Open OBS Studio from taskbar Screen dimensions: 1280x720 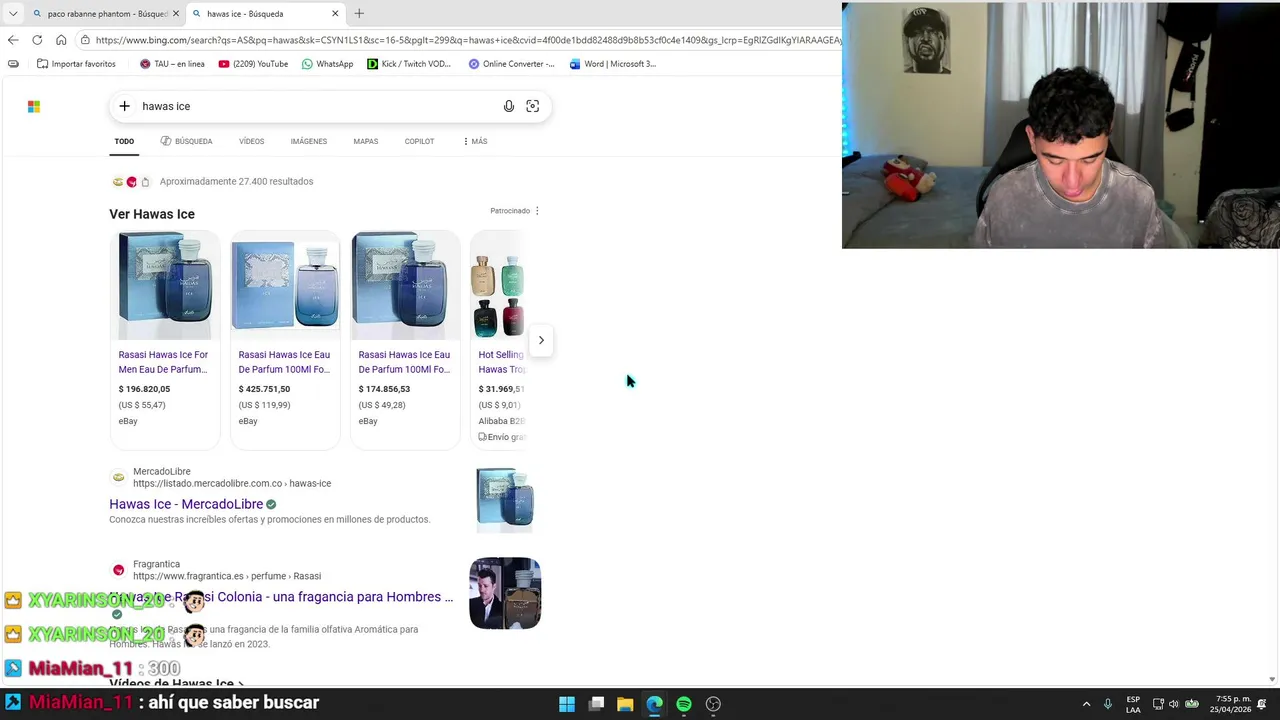pyautogui.click(x=713, y=704)
